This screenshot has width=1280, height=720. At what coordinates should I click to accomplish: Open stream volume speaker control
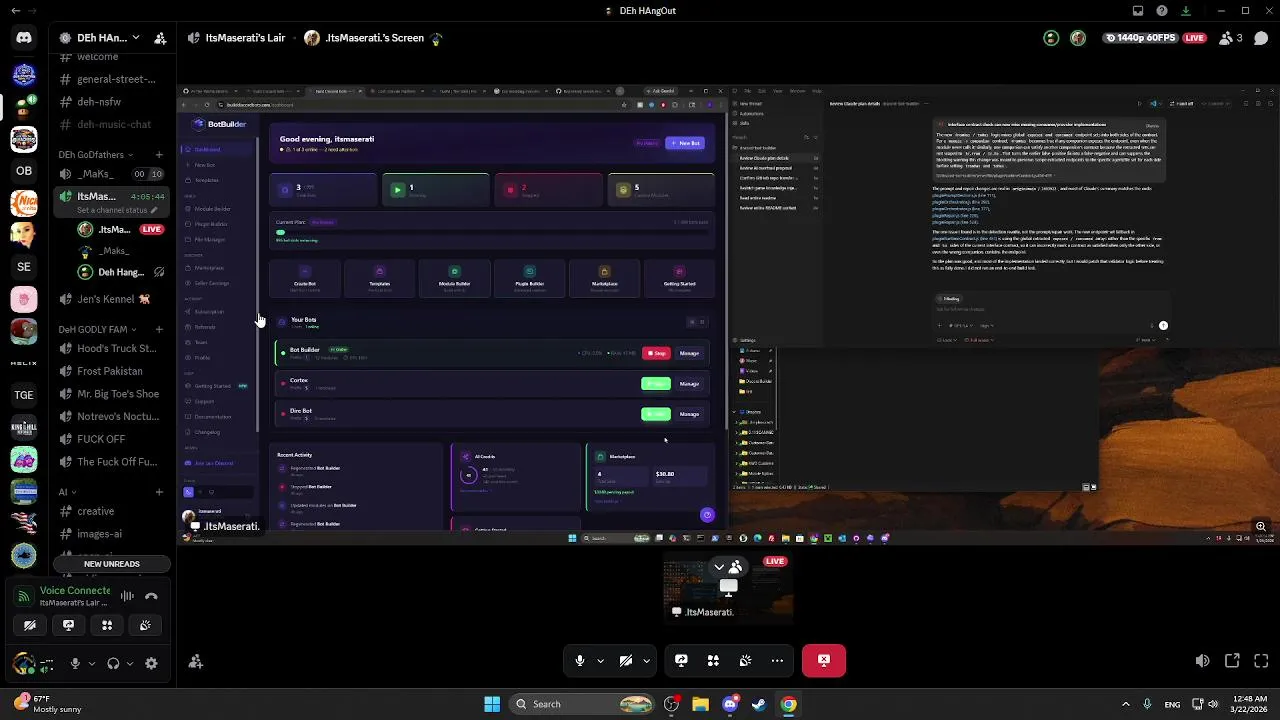pos(1202,661)
